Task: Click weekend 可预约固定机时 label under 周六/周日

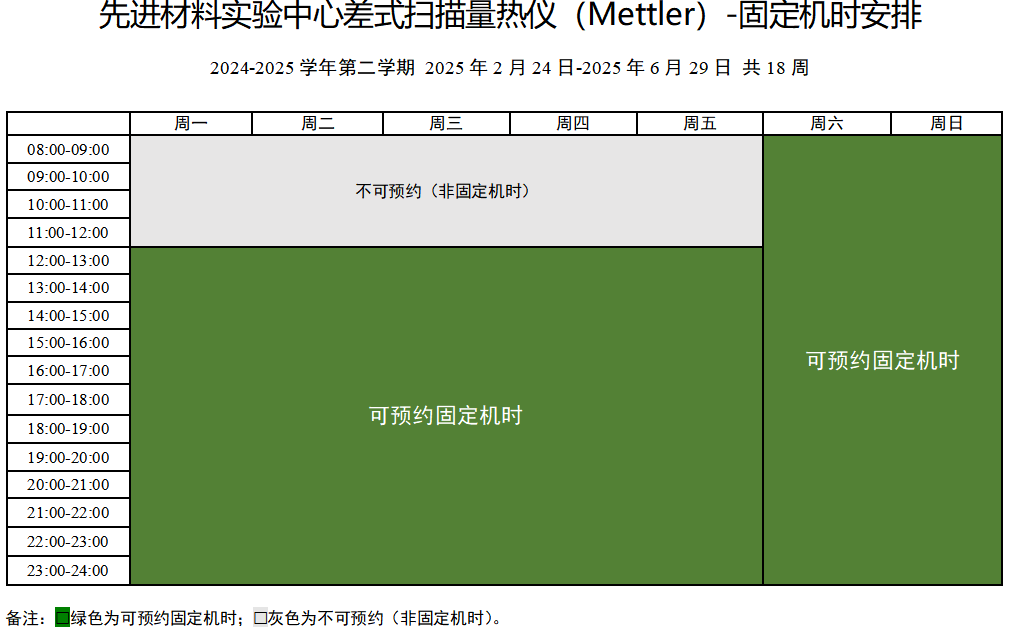Action: pyautogui.click(x=882, y=361)
